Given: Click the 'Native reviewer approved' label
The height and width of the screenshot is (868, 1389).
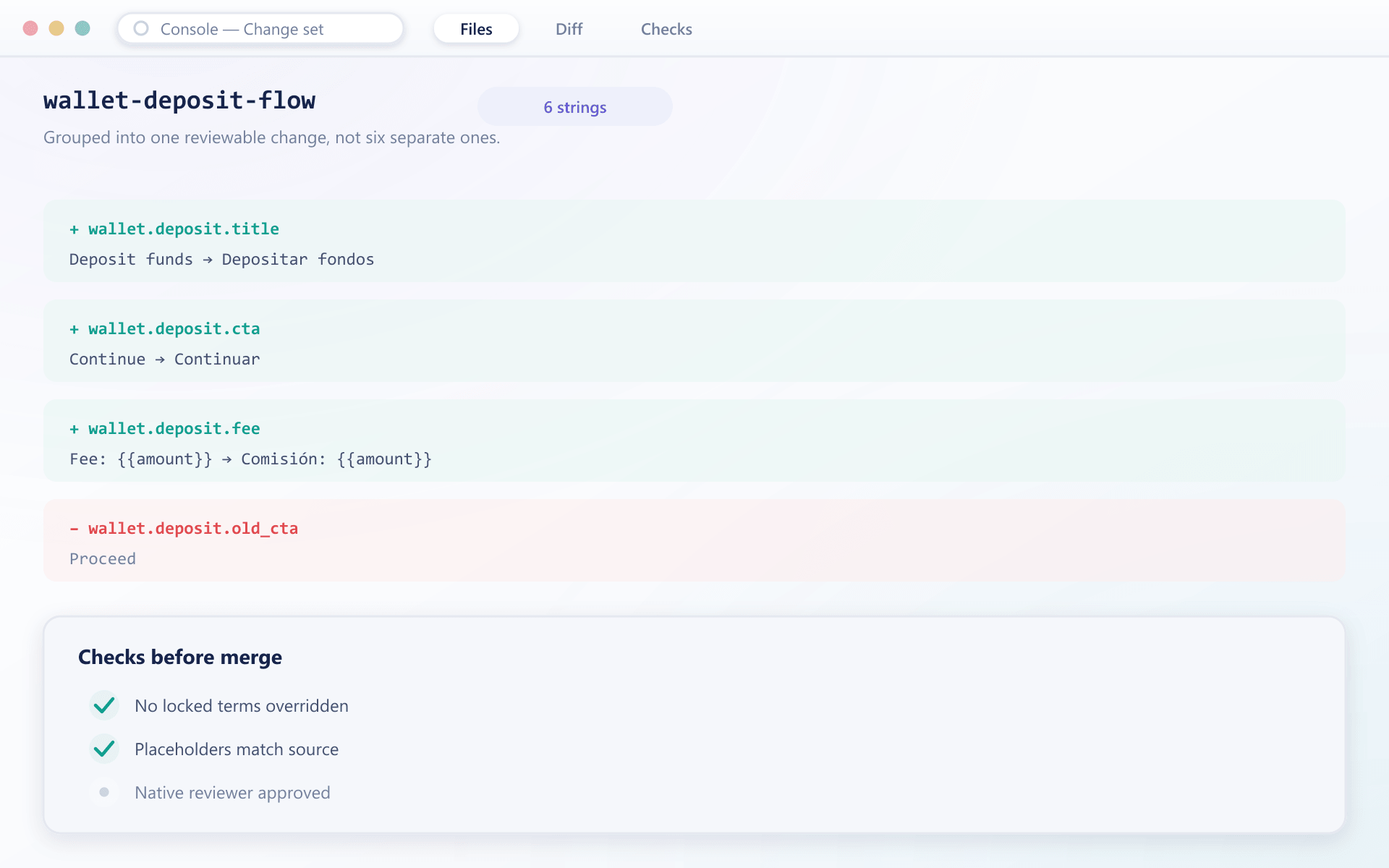Looking at the screenshot, I should click(x=232, y=793).
